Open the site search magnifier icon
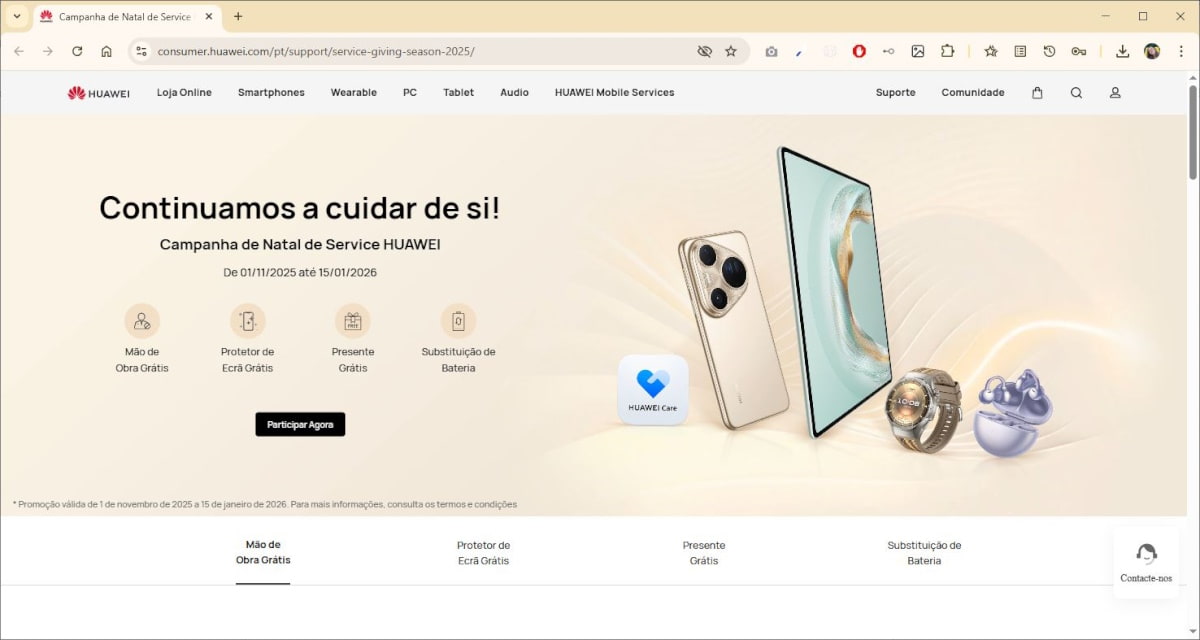The width and height of the screenshot is (1200, 640). tap(1076, 93)
